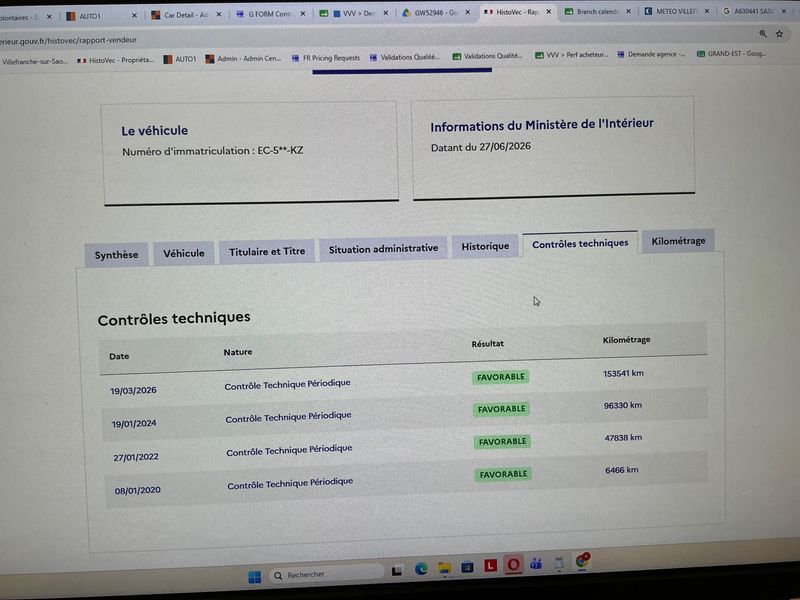Click the registration number EC-5**-KZ
This screenshot has width=800, height=600.
pyautogui.click(x=280, y=151)
